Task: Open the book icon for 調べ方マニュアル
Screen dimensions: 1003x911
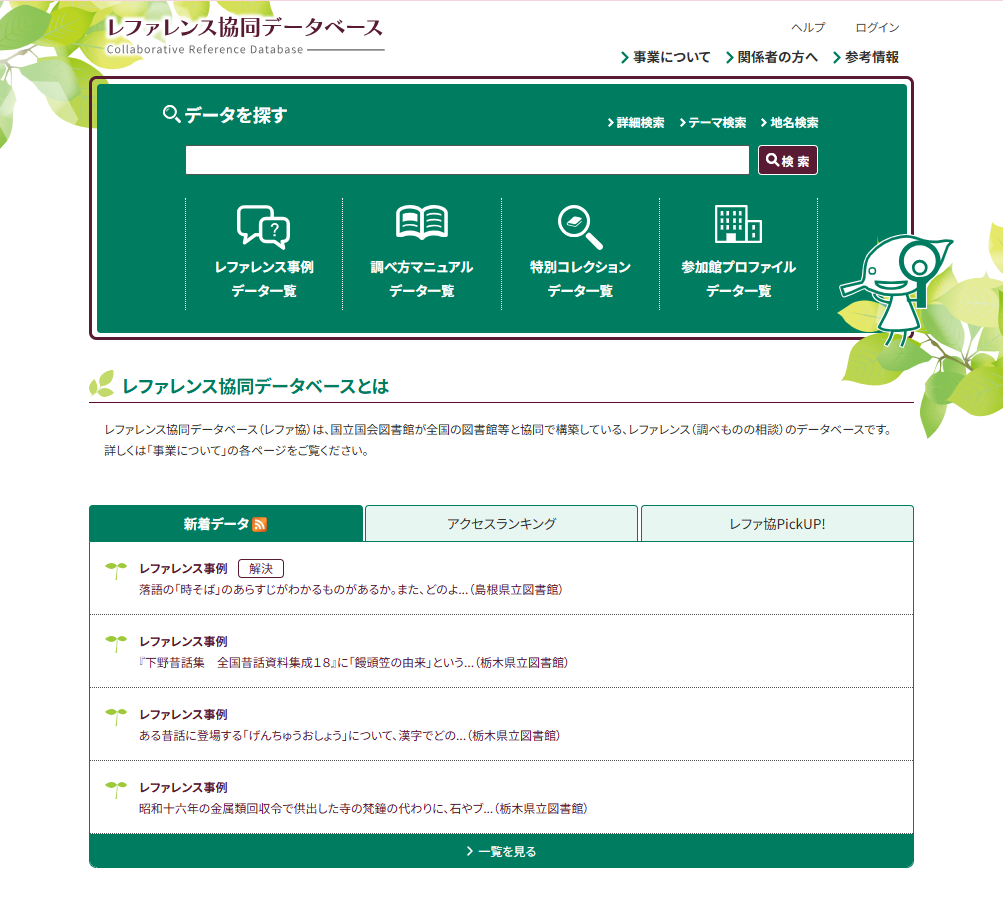Action: [422, 223]
